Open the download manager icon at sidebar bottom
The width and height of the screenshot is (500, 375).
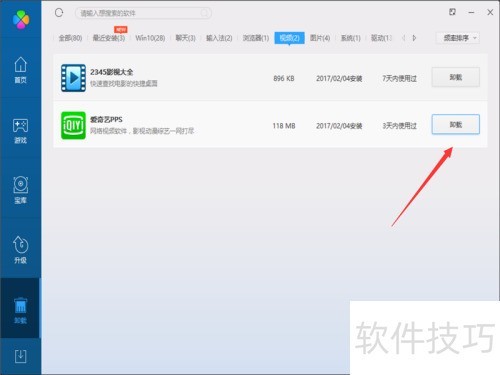click(x=20, y=356)
